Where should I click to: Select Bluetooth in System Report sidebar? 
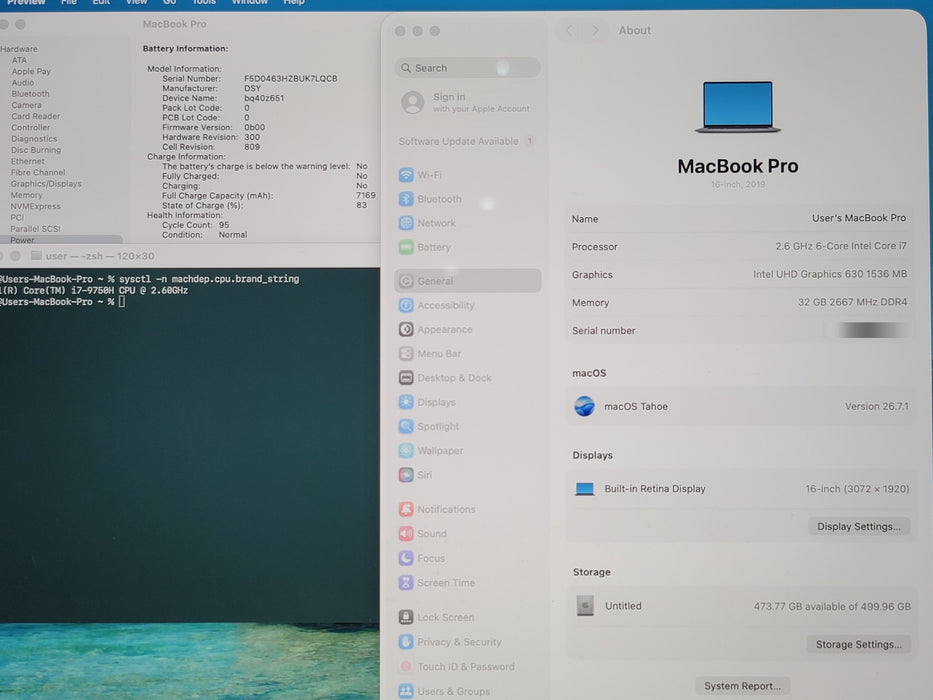pyautogui.click(x=30, y=94)
